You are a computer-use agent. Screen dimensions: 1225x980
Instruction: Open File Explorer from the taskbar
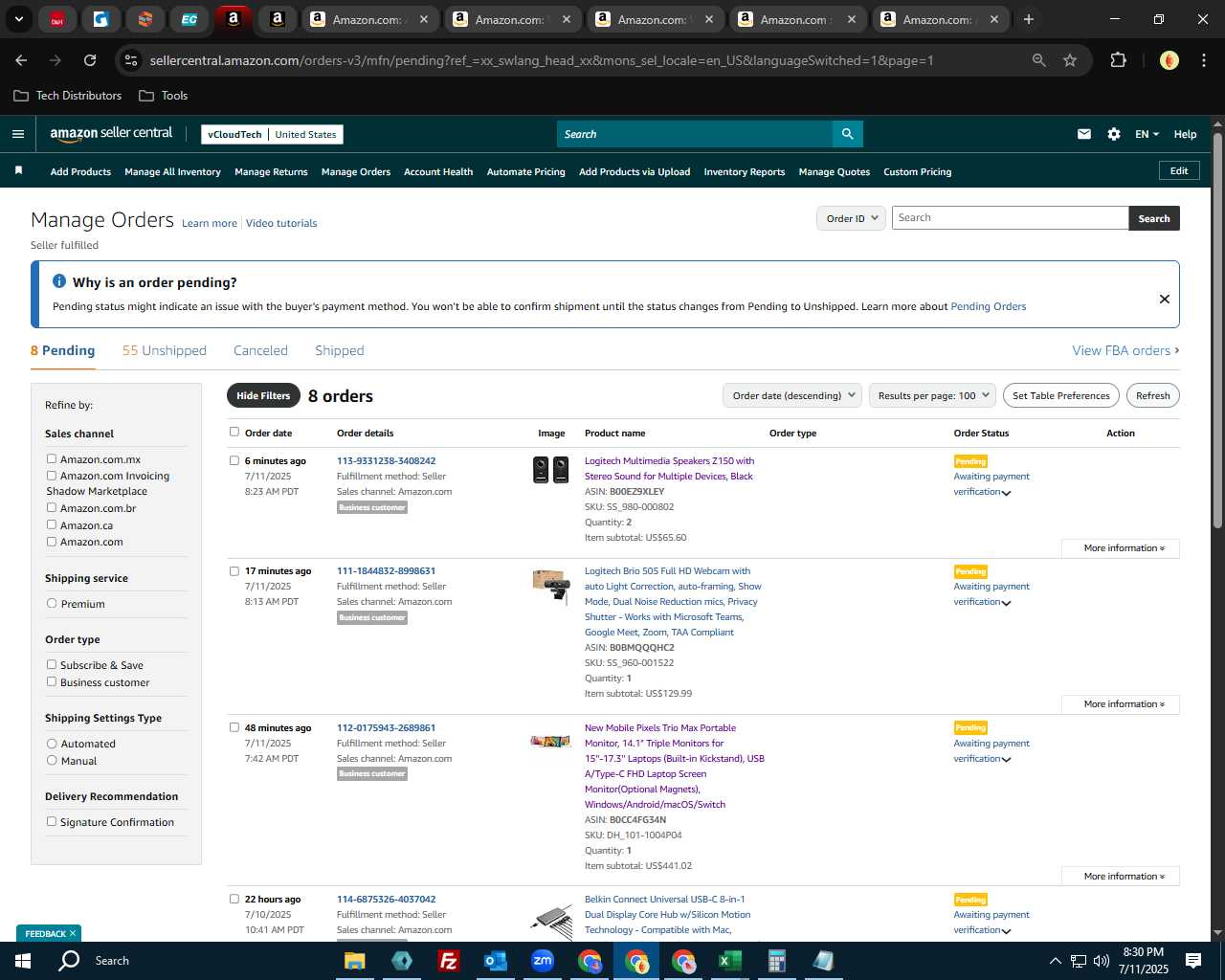[355, 961]
